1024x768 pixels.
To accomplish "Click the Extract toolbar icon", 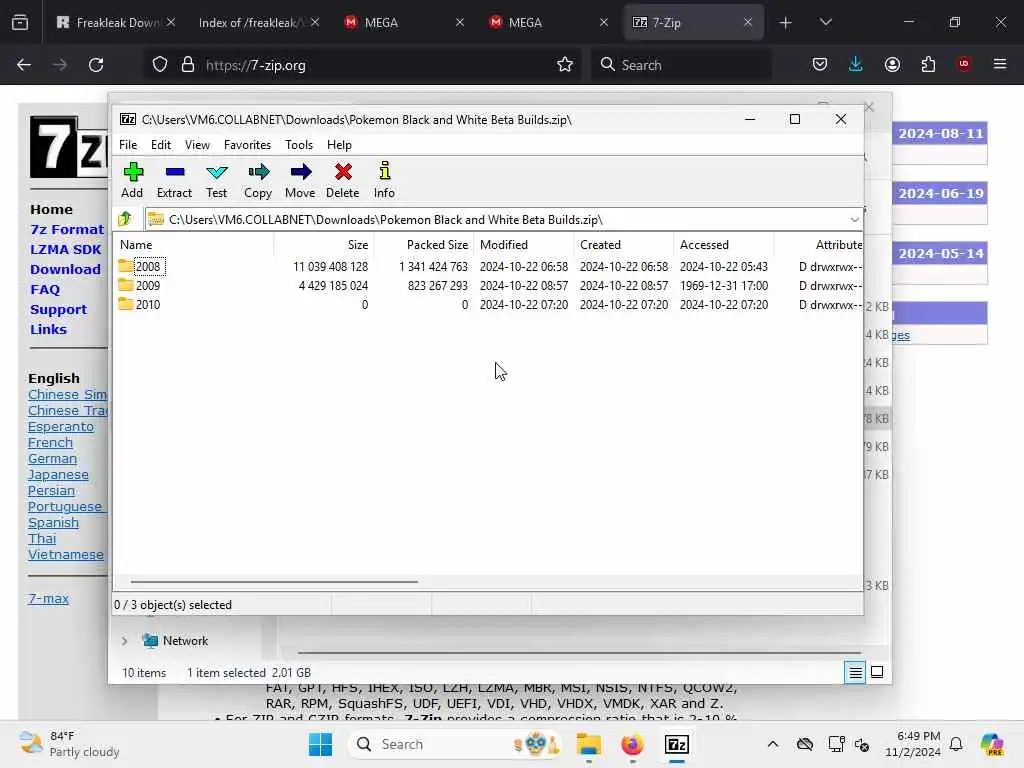I will pos(174,180).
